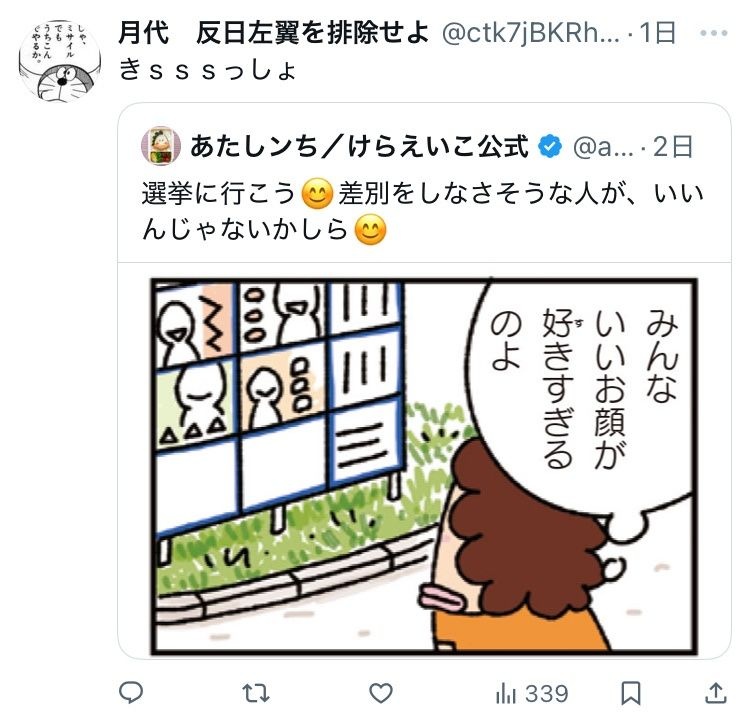Click the quoted tweet's 2日 timestamp

[673, 146]
